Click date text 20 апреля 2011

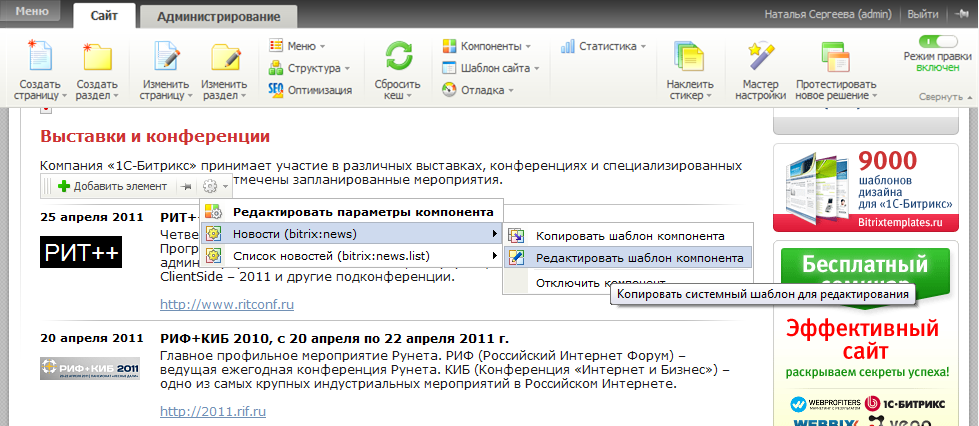pos(92,339)
